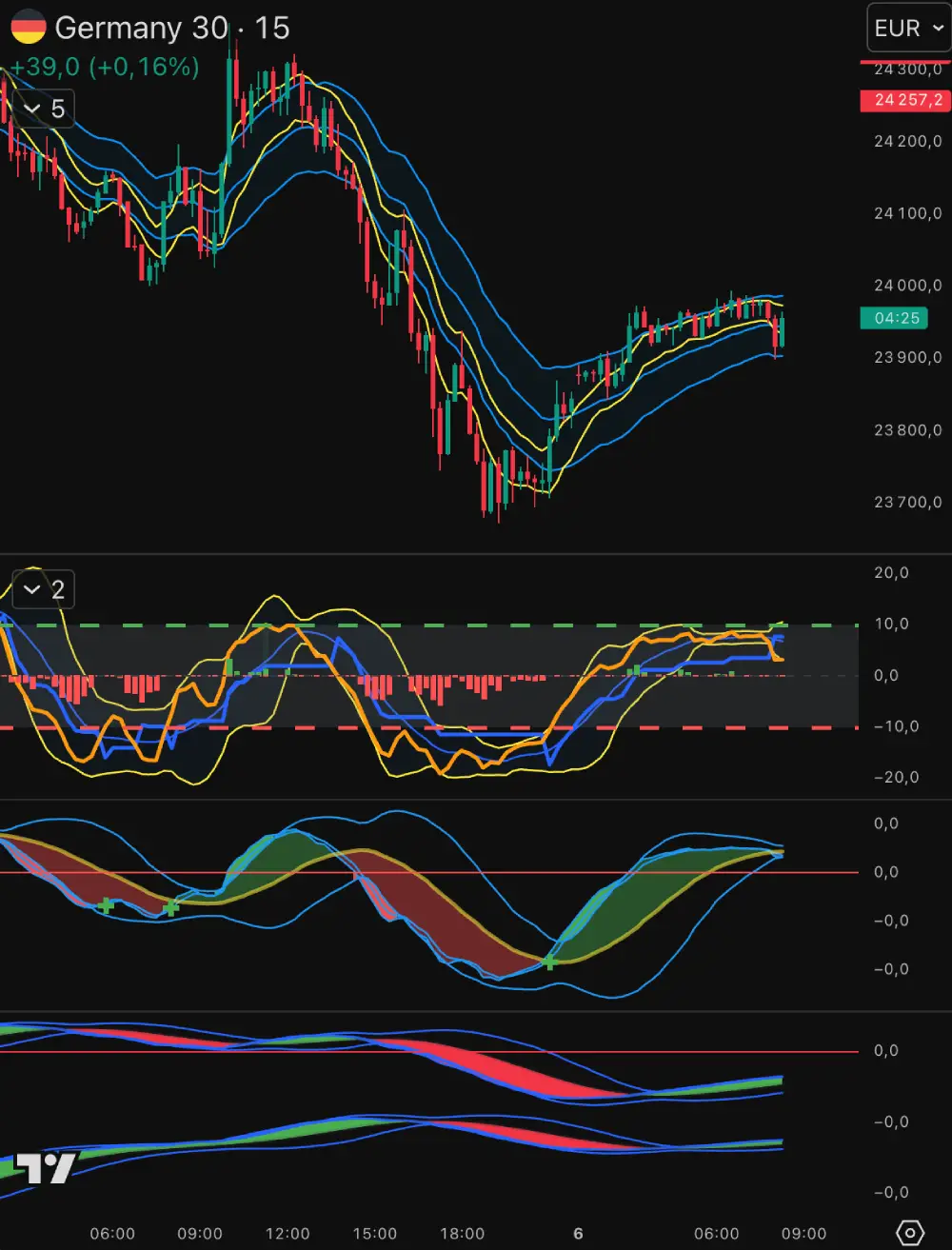The image size is (952, 1250).
Task: Select the day 6 date marker on time axis
Action: click(578, 1234)
